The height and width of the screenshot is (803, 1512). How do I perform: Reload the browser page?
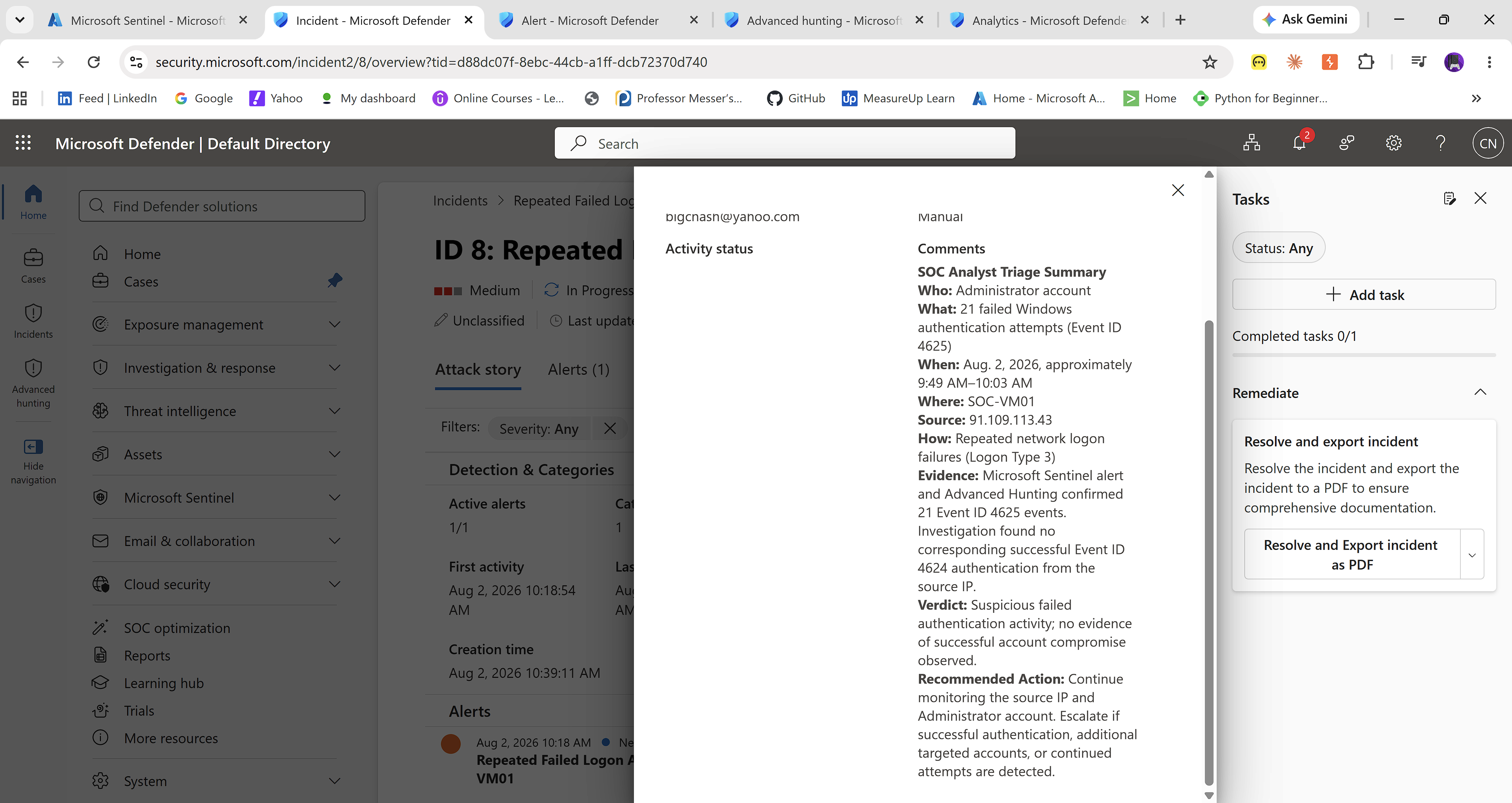coord(93,62)
